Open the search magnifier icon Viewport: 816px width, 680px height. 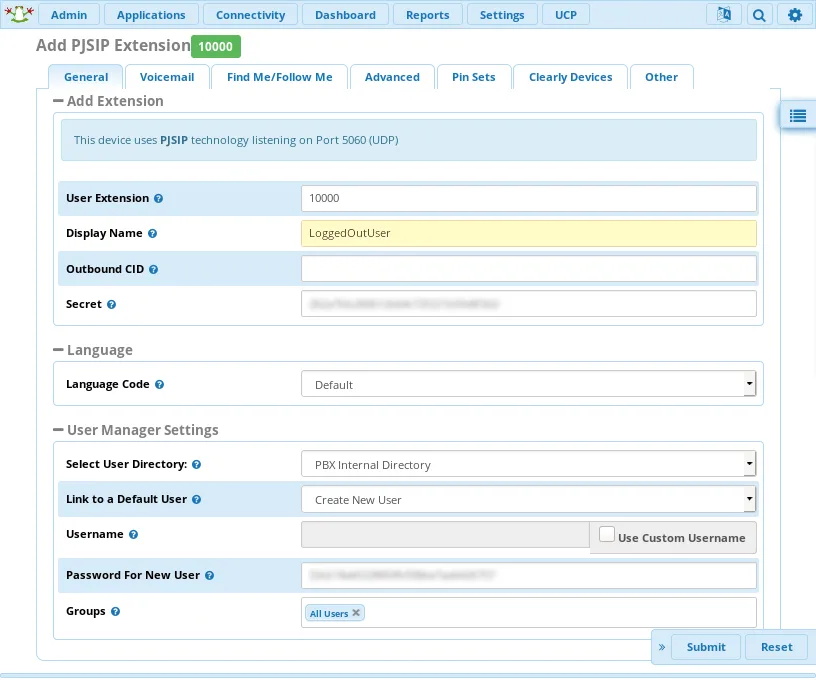click(x=759, y=15)
